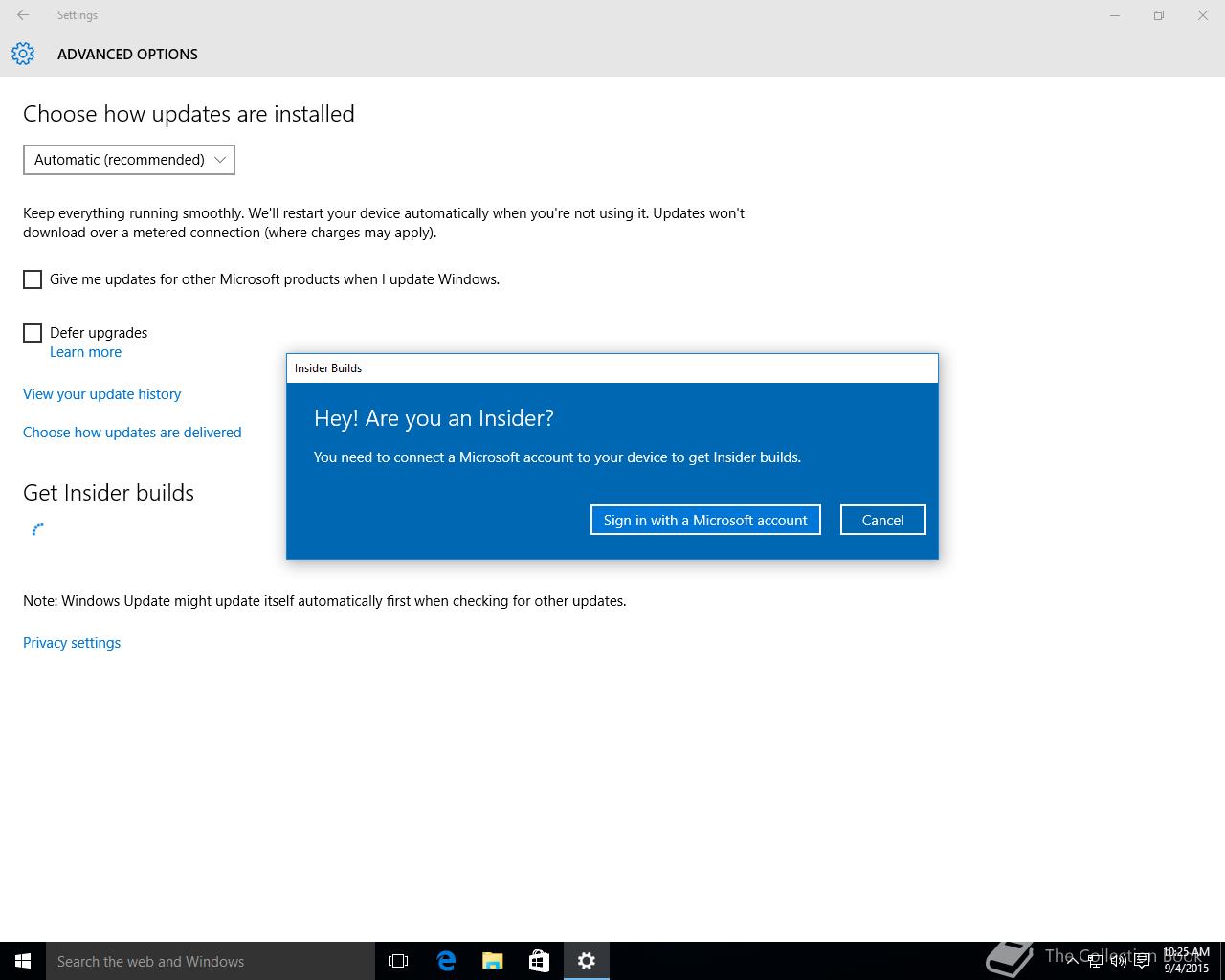Click the volume speaker tray icon
Viewport: 1225px width, 980px height.
click(x=1119, y=961)
